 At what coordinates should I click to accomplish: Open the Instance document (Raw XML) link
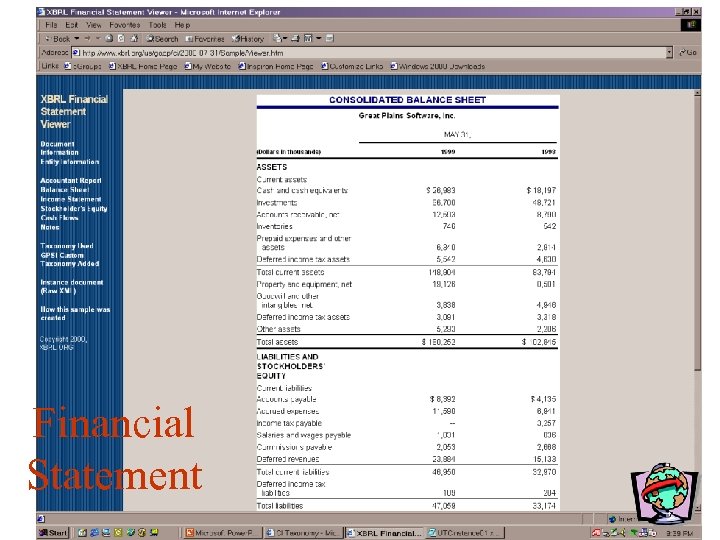tap(72, 287)
